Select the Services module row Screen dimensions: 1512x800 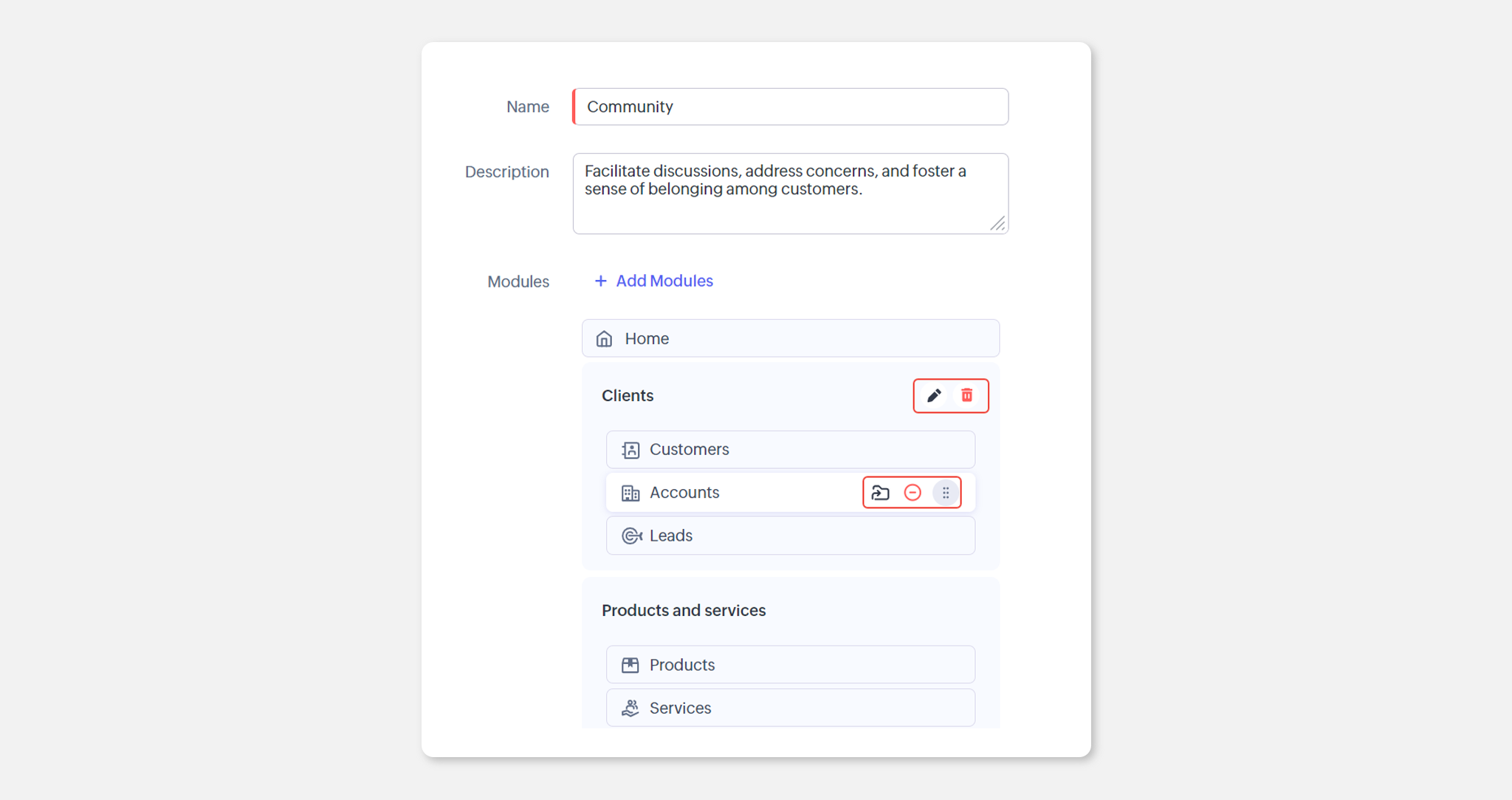[x=790, y=708]
